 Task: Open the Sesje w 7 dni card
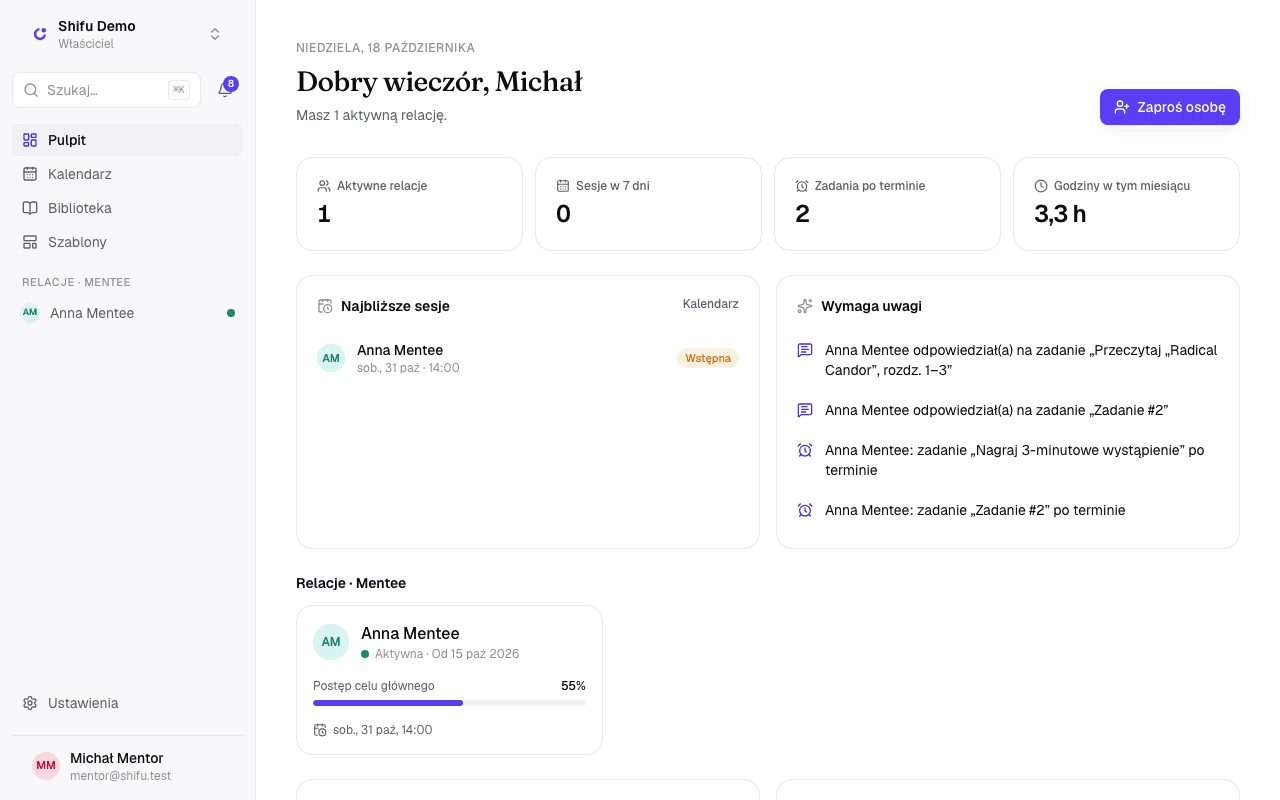point(648,204)
